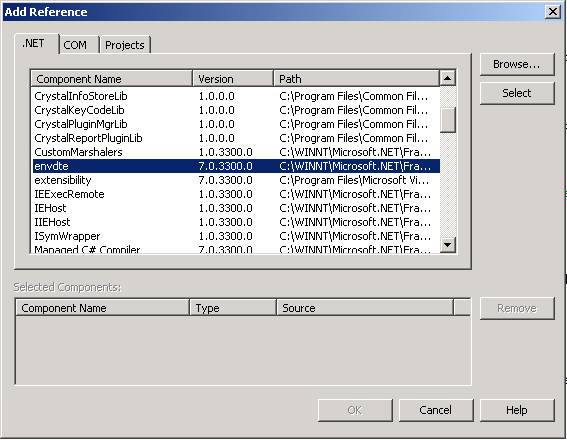
Task: Choose the CustomMarshalers component
Action: (236, 152)
